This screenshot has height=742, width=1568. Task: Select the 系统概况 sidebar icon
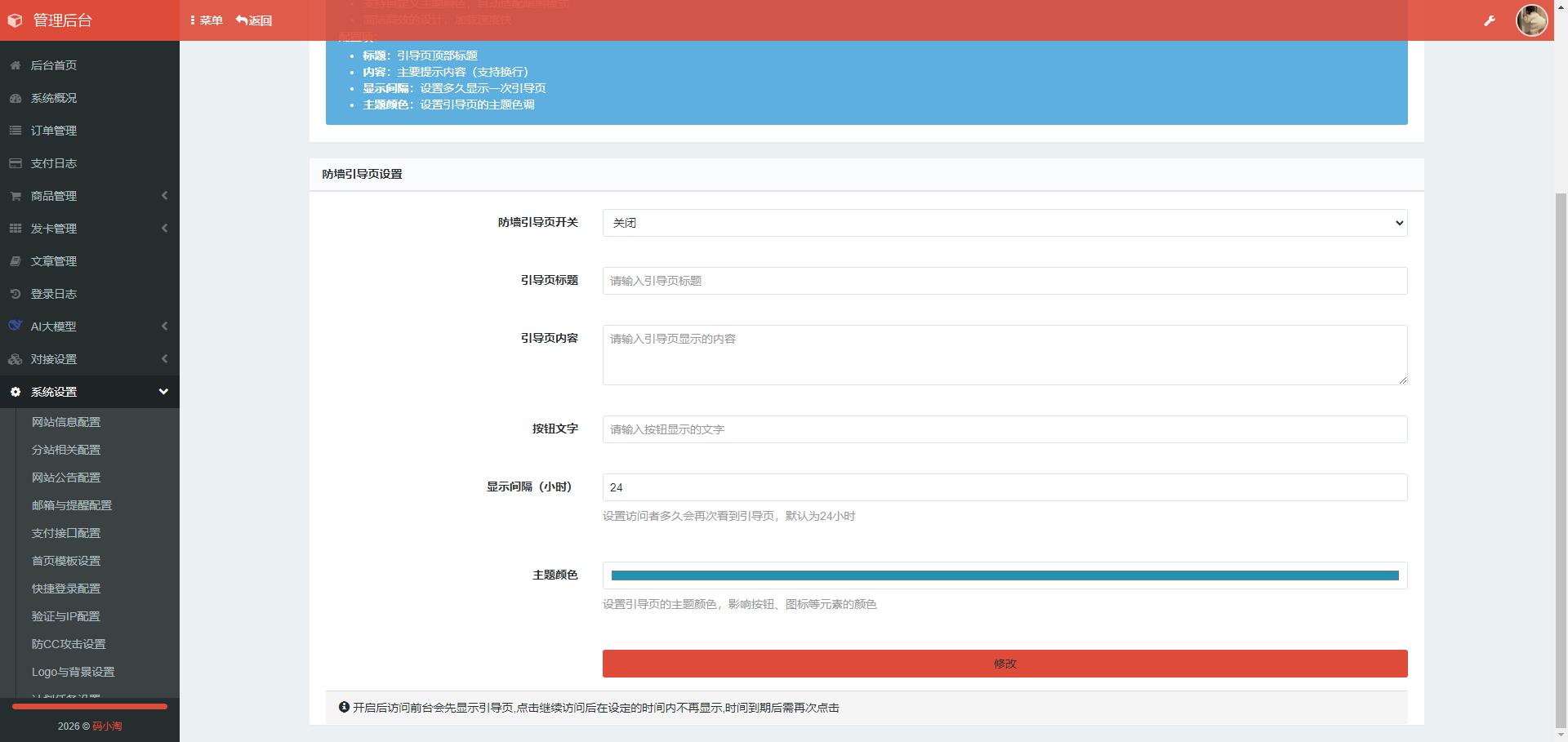[x=15, y=98]
